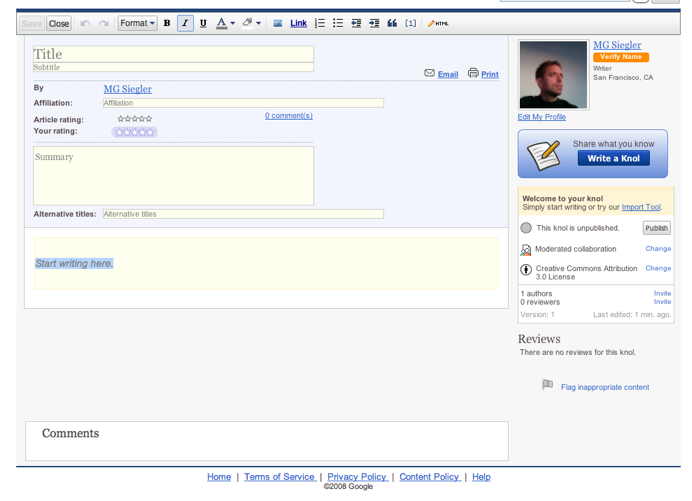This screenshot has height=501, width=692.
Task: Open the 0 comment(s) link
Action: [289, 116]
